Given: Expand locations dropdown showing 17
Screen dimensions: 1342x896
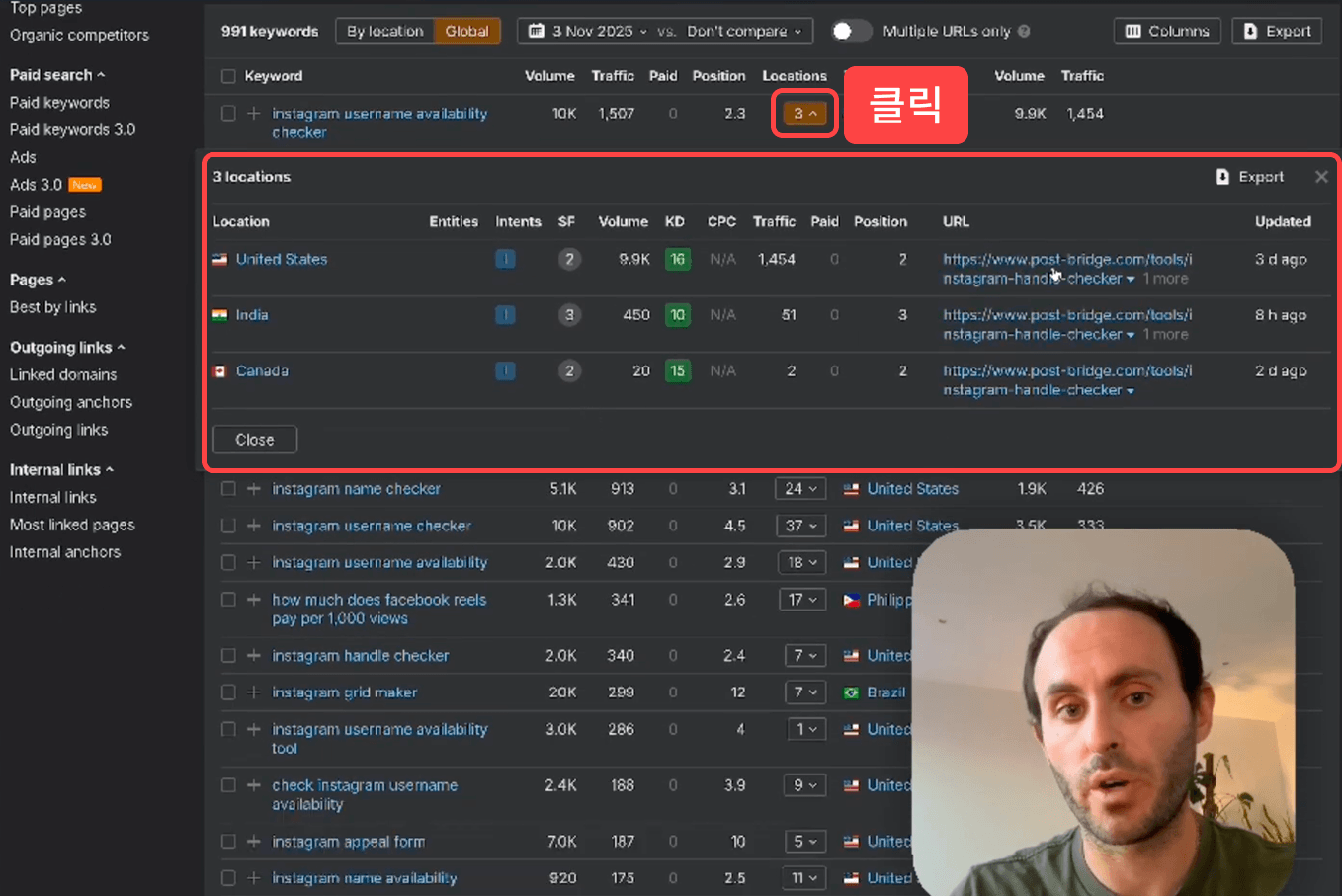Looking at the screenshot, I should tap(800, 600).
